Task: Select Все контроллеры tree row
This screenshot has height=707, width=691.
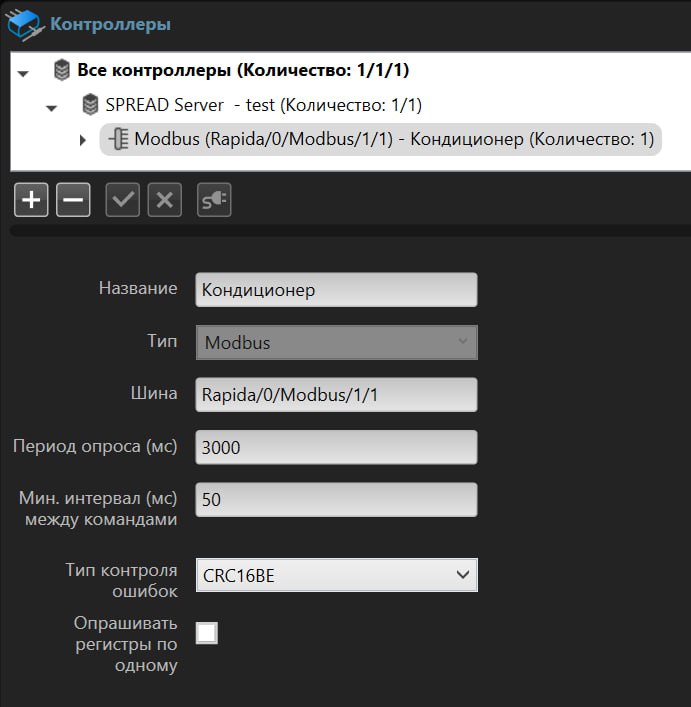Action: [x=243, y=70]
